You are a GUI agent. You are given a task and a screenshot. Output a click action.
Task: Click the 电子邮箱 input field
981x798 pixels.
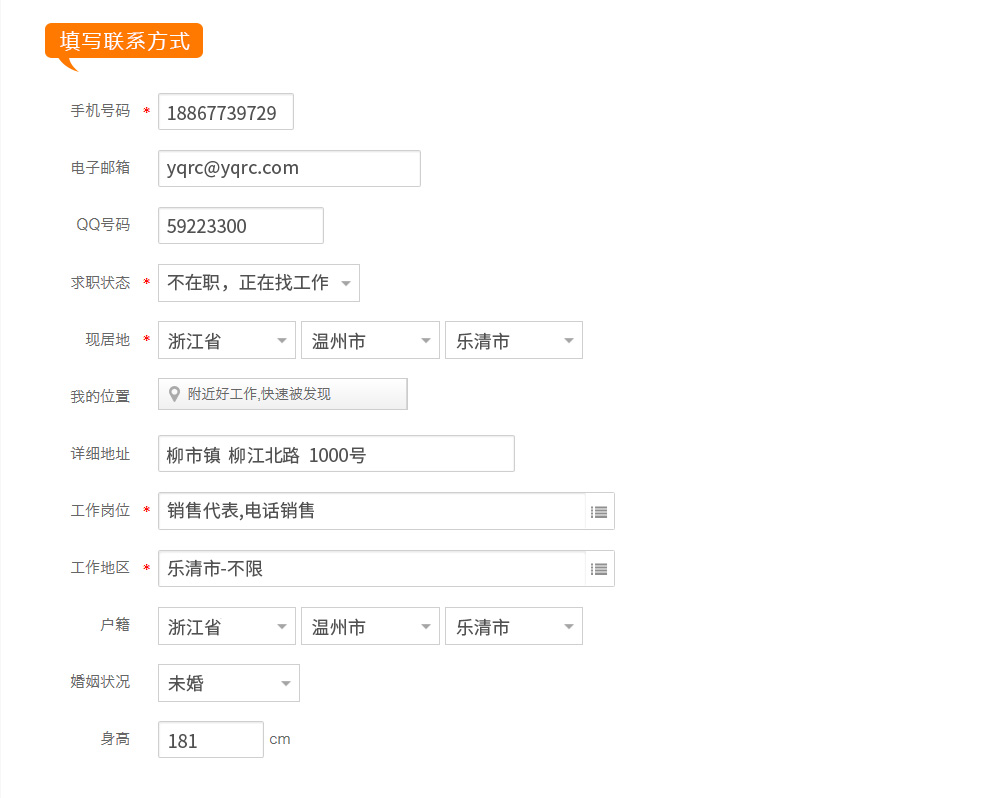289,168
